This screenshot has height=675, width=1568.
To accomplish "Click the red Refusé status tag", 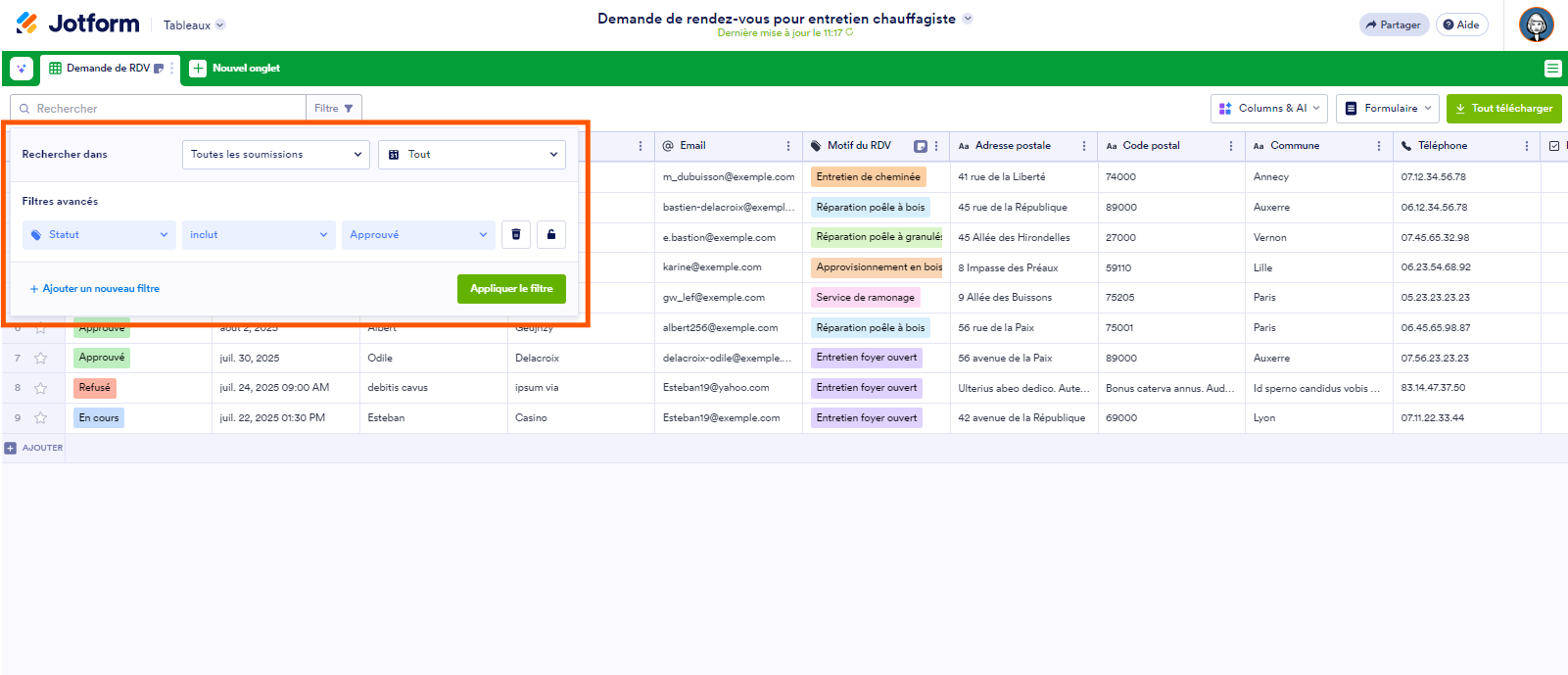I will 95,388.
